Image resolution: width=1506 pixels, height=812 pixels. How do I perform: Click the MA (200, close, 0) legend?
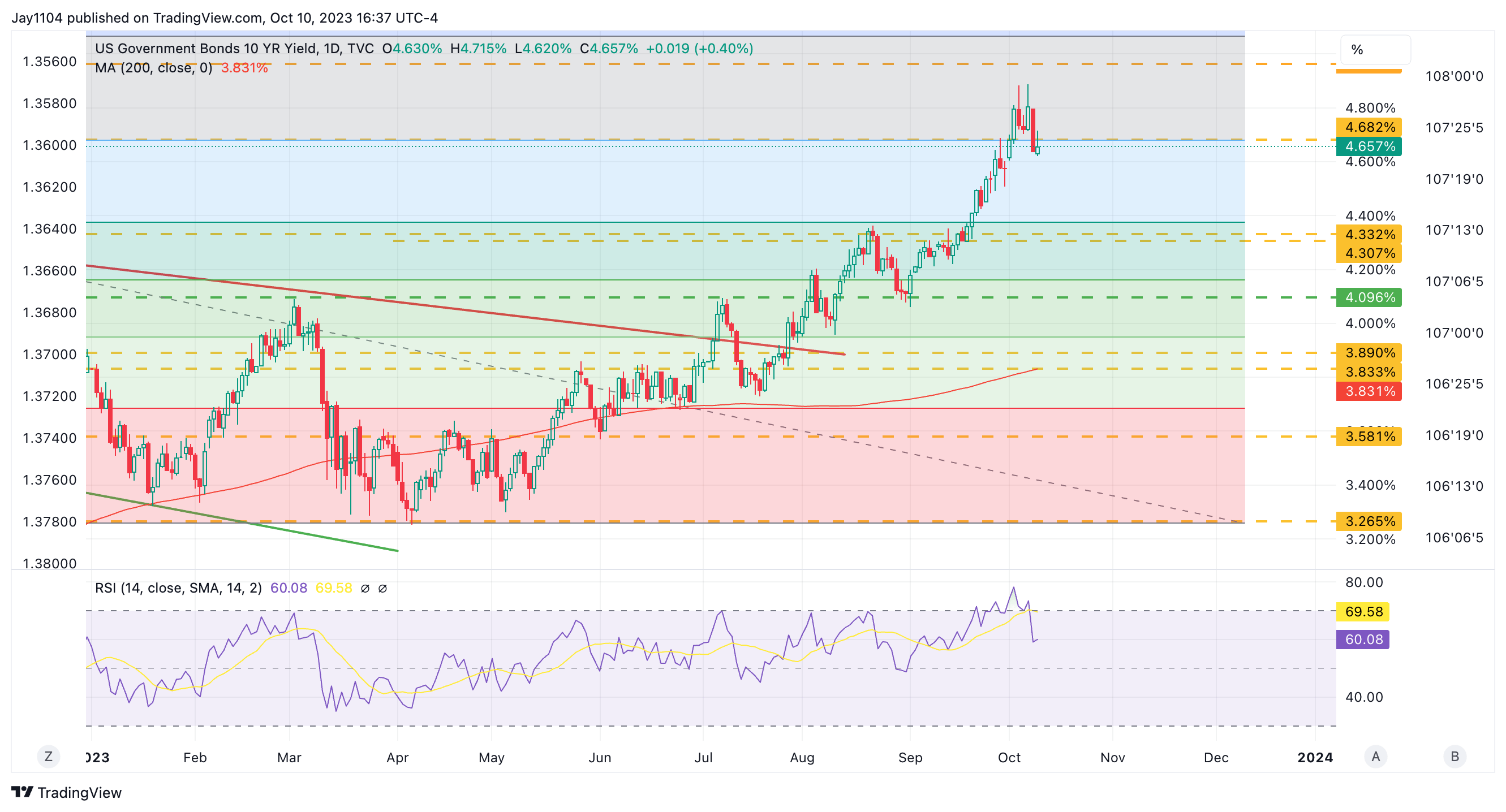click(153, 68)
